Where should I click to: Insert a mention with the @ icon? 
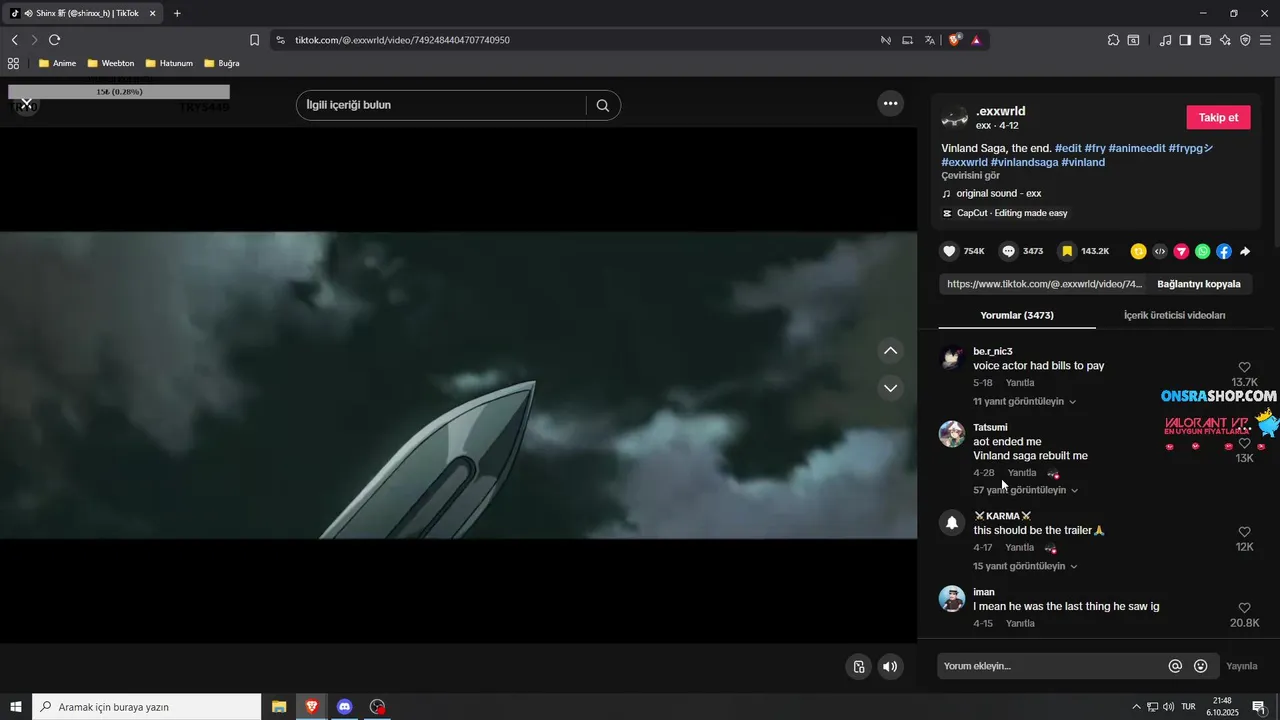pos(1175,666)
